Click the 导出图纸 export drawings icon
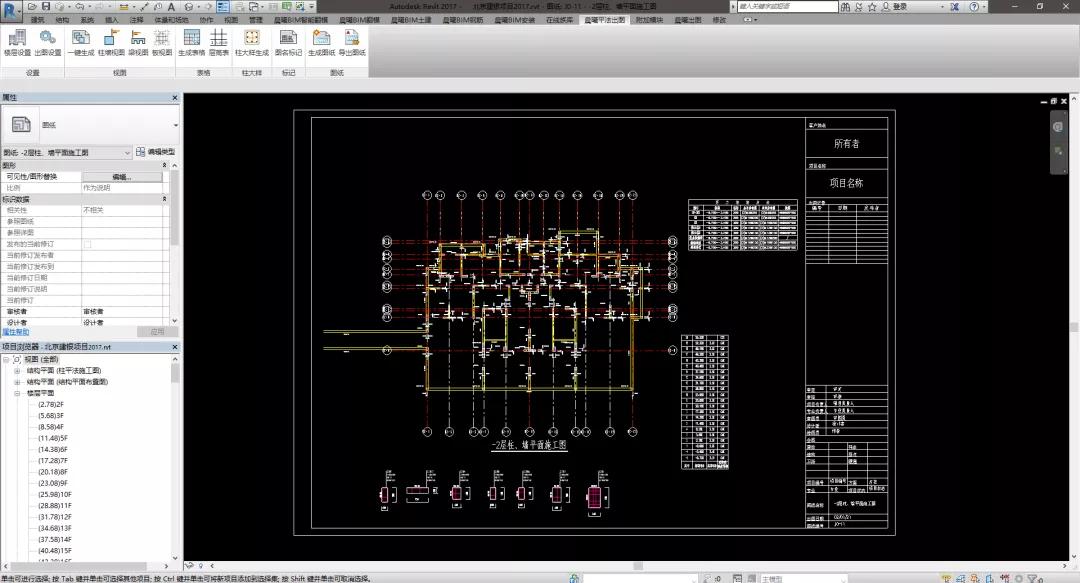Image resolution: width=1080 pixels, height=583 pixels. (352, 43)
